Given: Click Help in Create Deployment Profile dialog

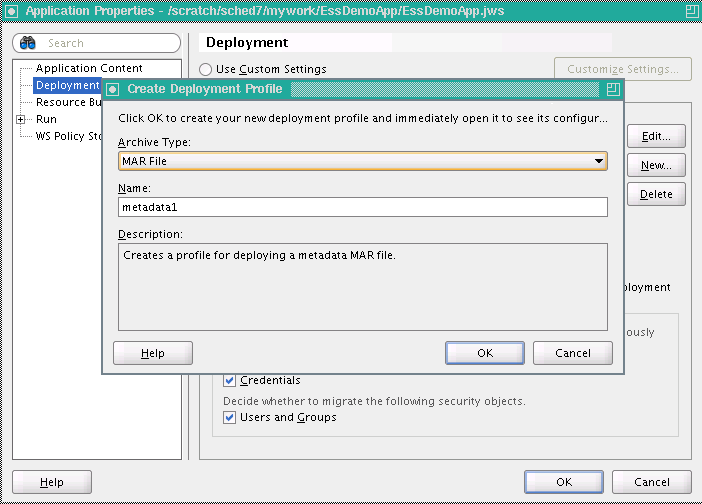Looking at the screenshot, I should [153, 353].
